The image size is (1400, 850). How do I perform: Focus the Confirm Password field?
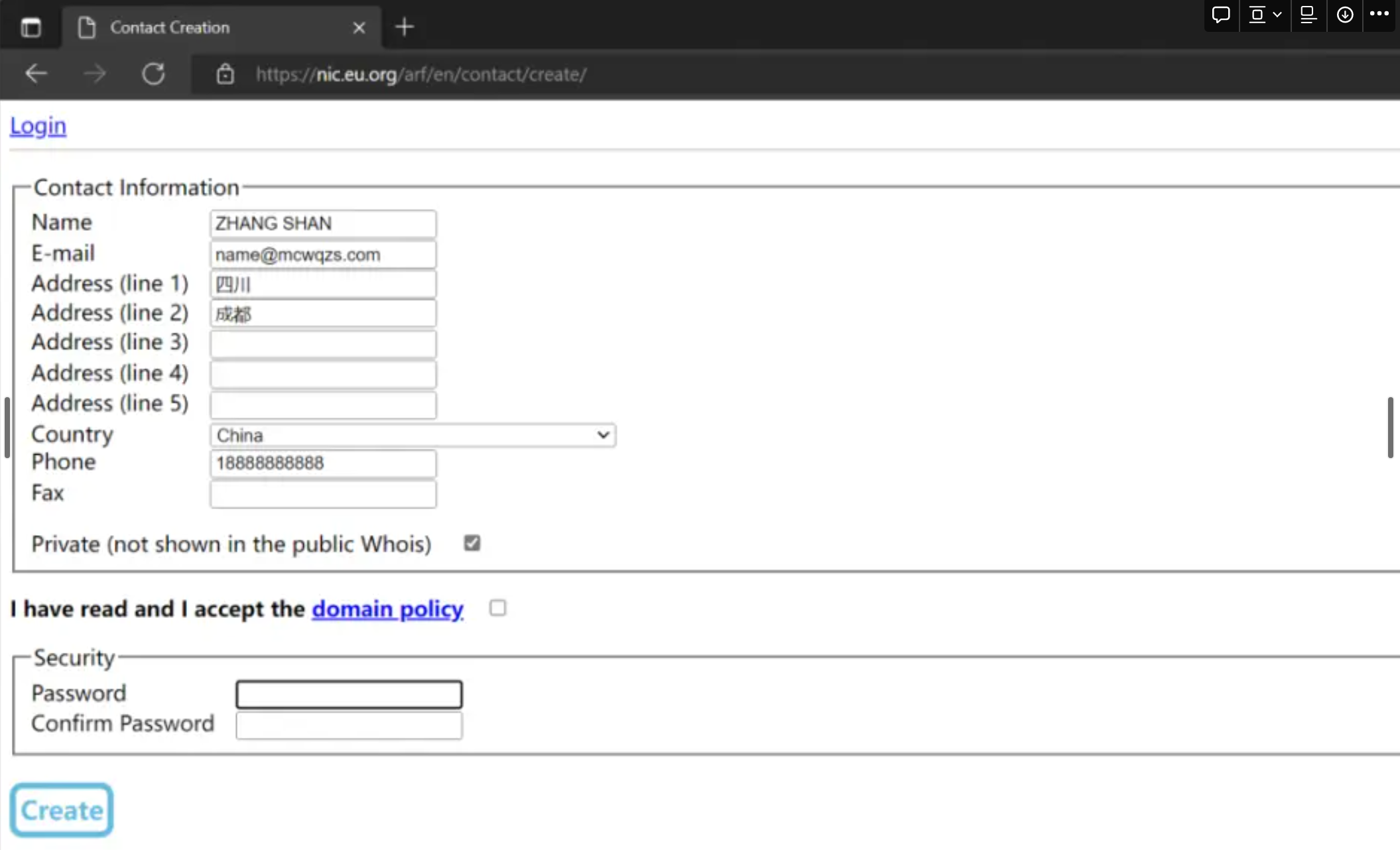pyautogui.click(x=349, y=725)
